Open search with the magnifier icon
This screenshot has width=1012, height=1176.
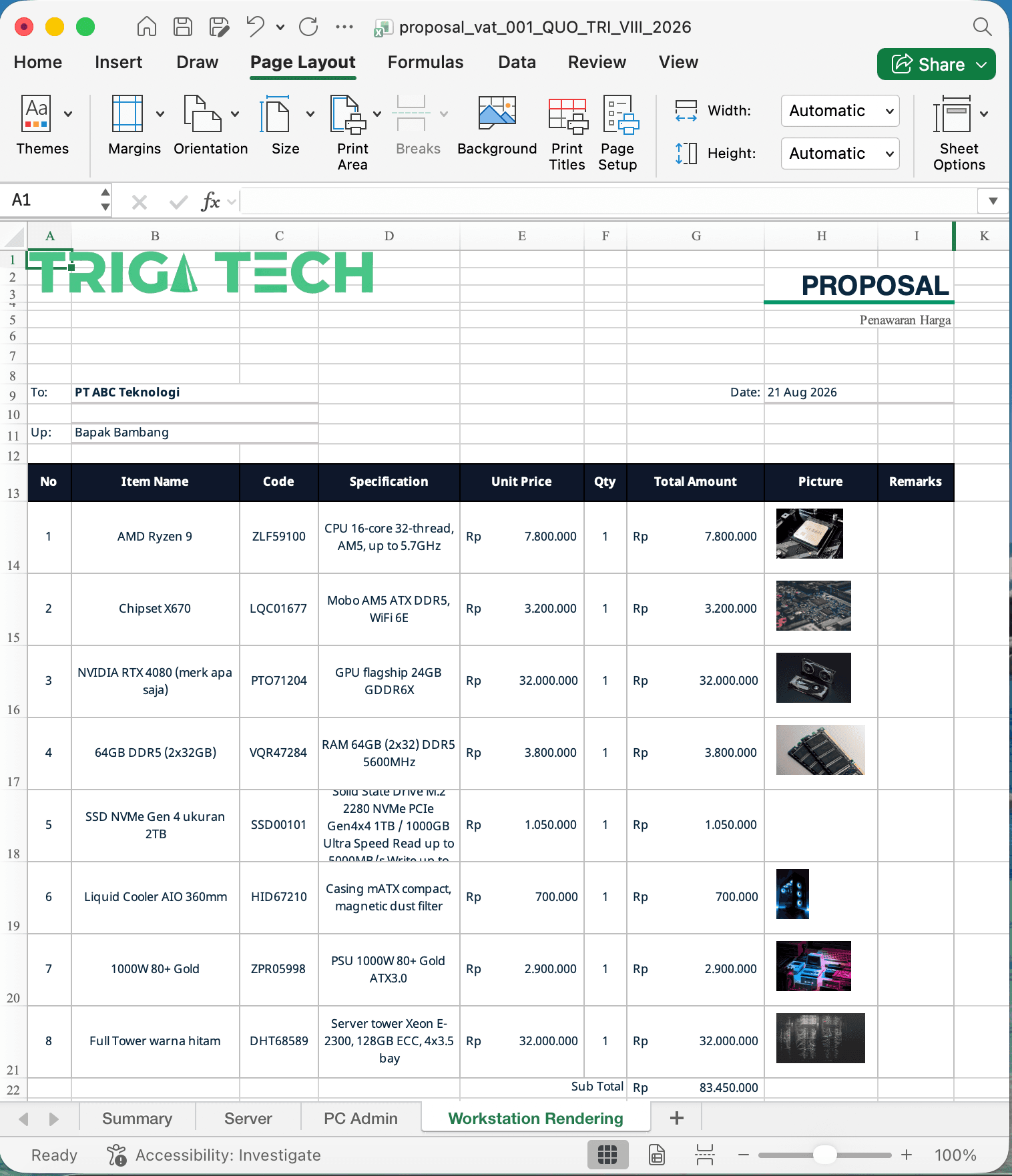tap(982, 27)
